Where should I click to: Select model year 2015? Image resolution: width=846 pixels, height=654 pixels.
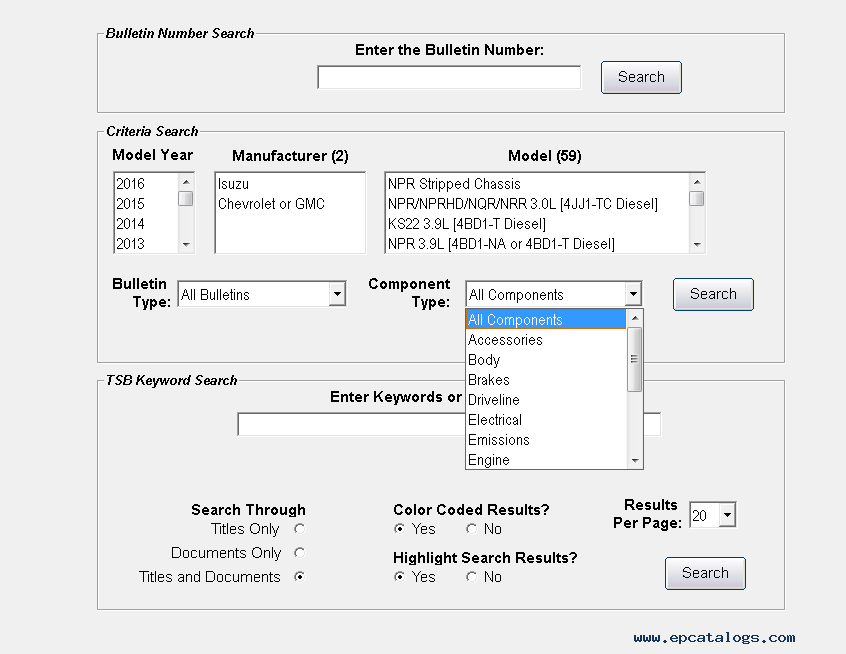[130, 204]
